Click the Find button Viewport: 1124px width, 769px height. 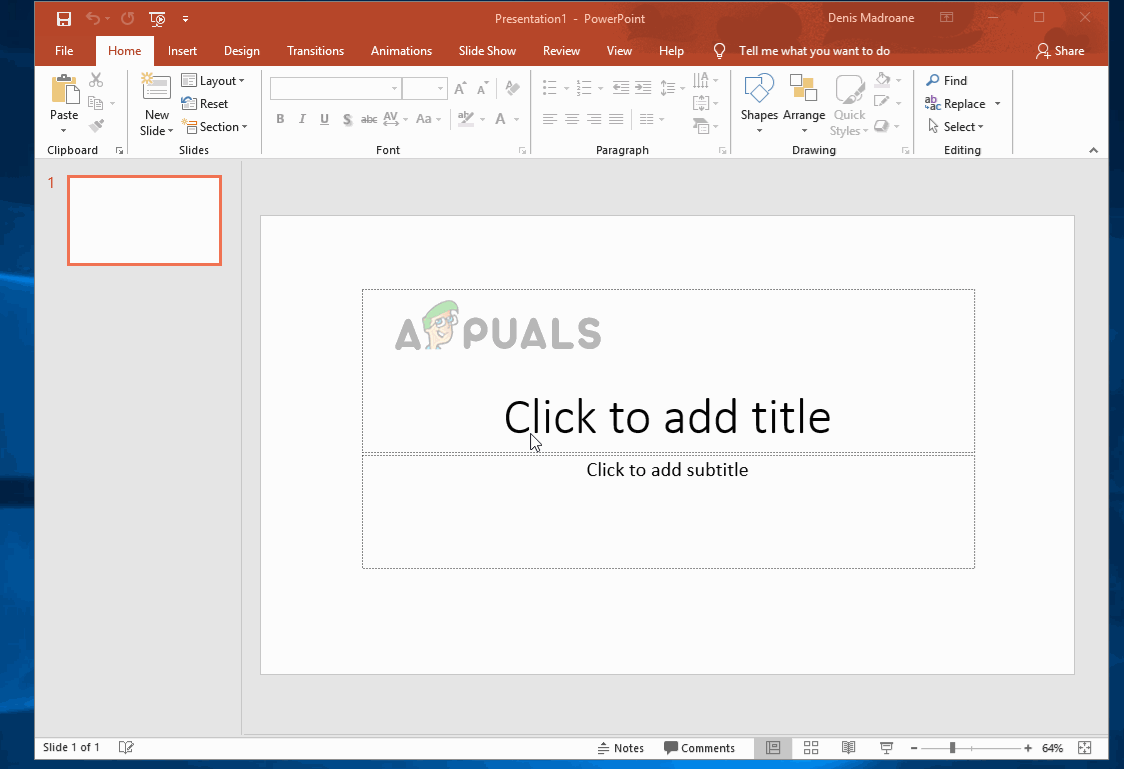tap(946, 81)
